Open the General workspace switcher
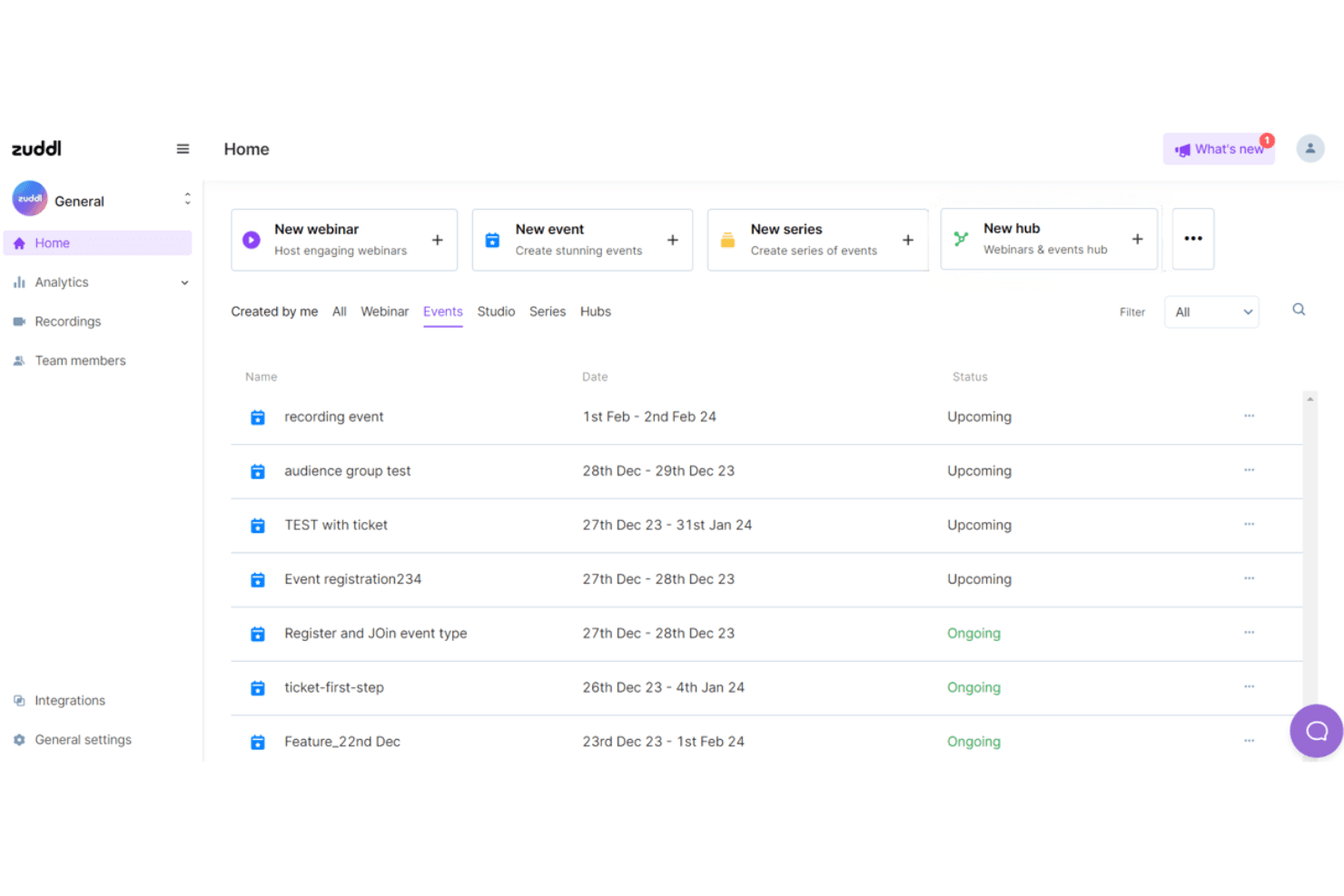Viewport: 1344px width, 896px height. point(101,199)
